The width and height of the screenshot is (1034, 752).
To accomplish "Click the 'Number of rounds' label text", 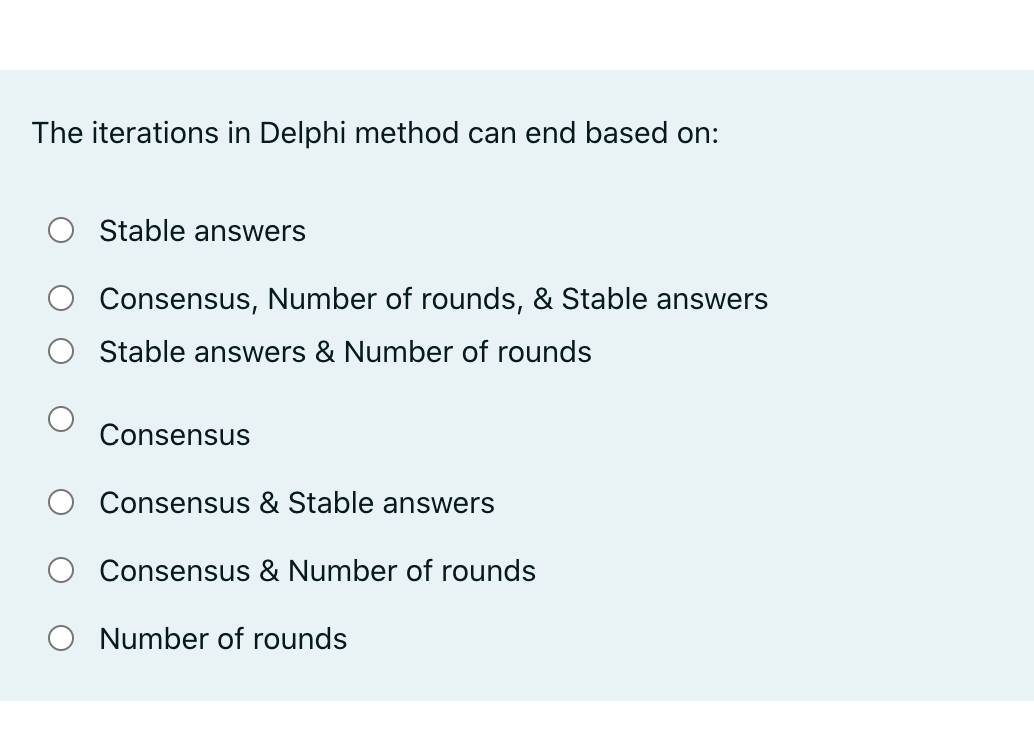I will (222, 639).
